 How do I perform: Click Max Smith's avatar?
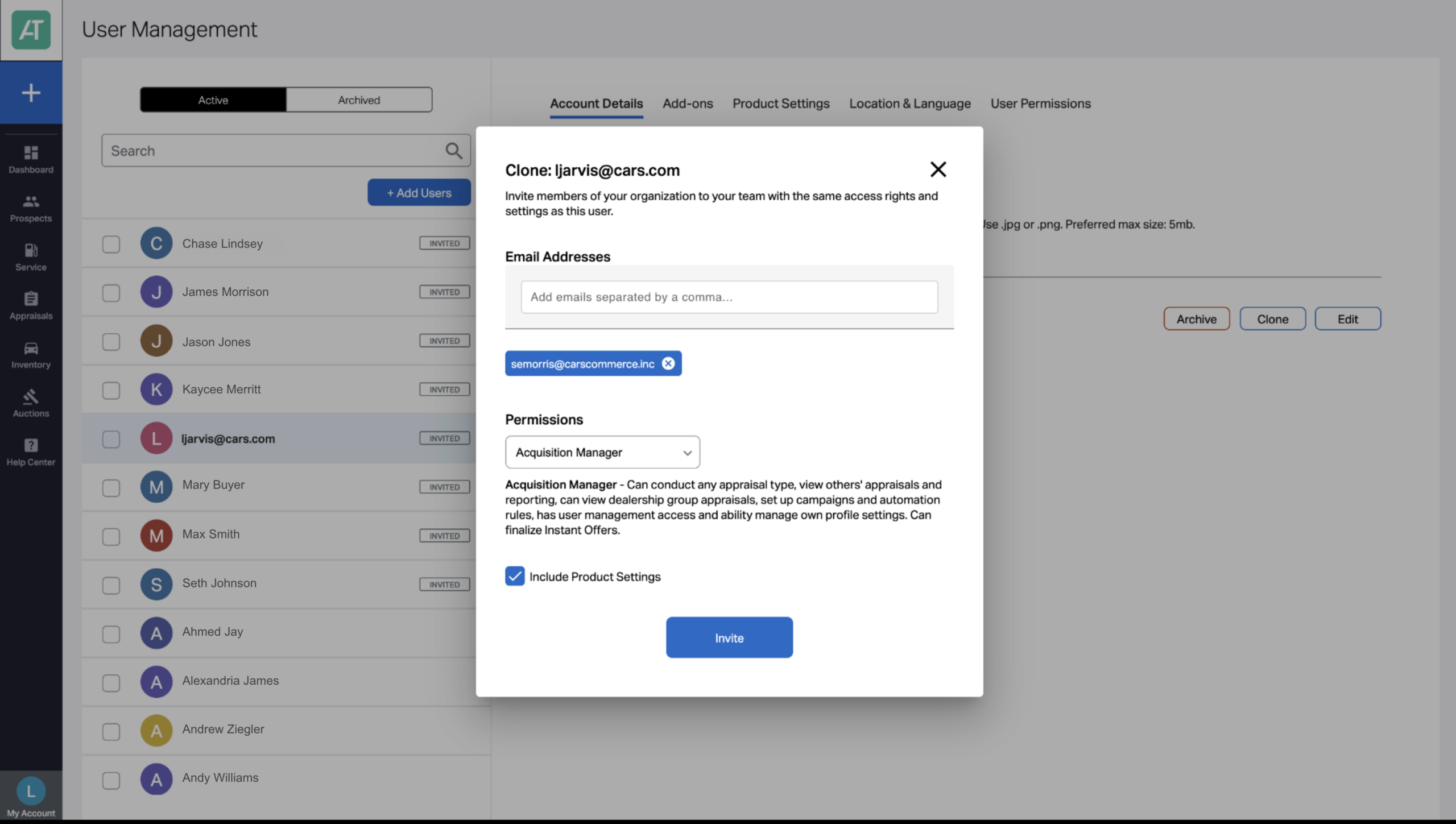coord(156,536)
